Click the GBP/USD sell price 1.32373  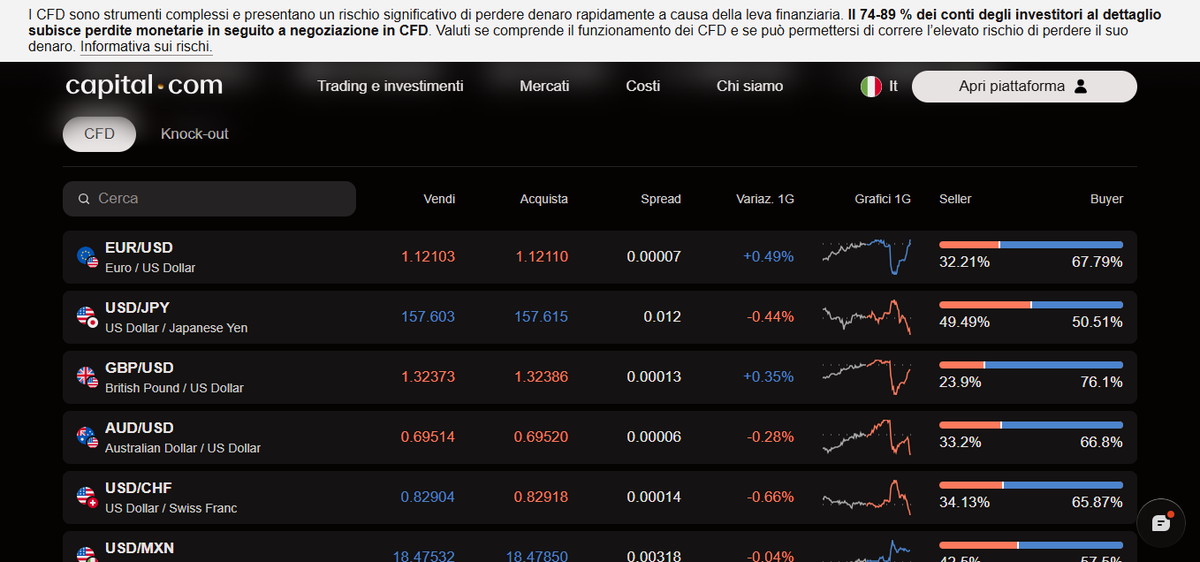428,377
